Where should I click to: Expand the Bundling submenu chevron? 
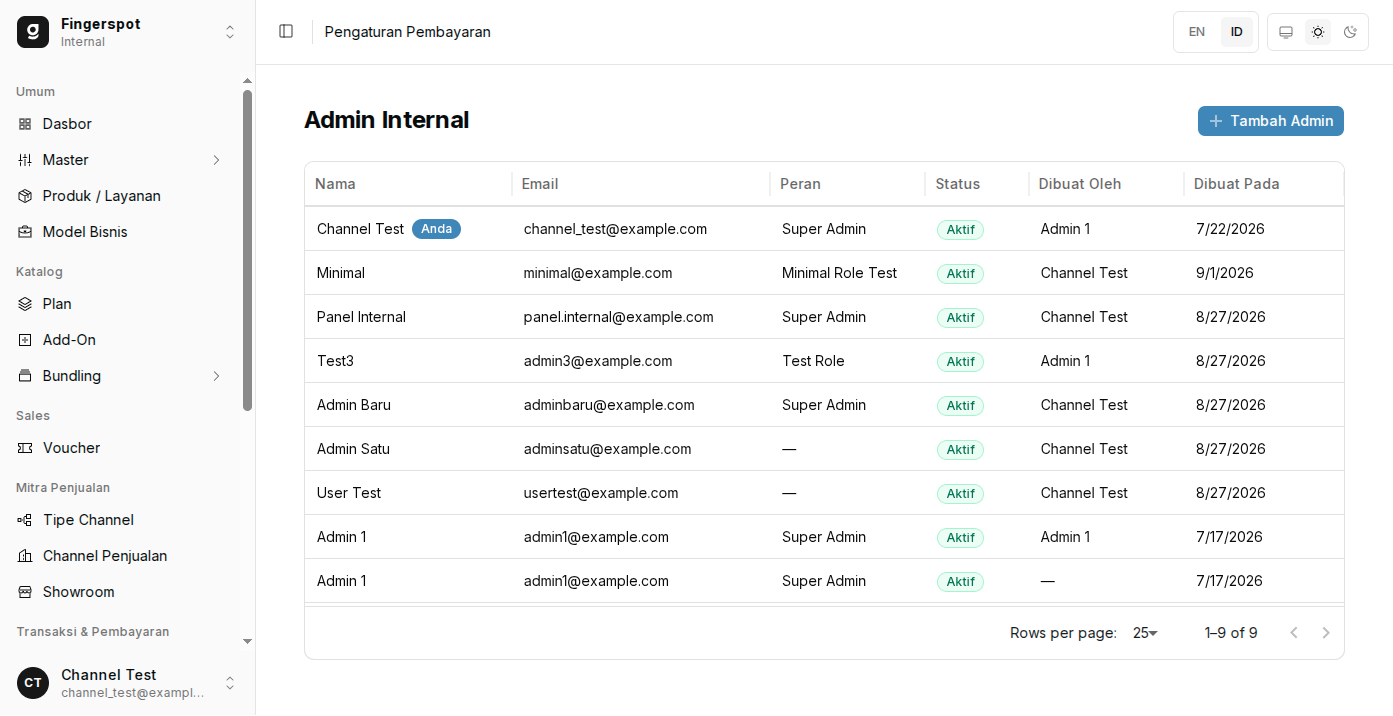(x=216, y=376)
